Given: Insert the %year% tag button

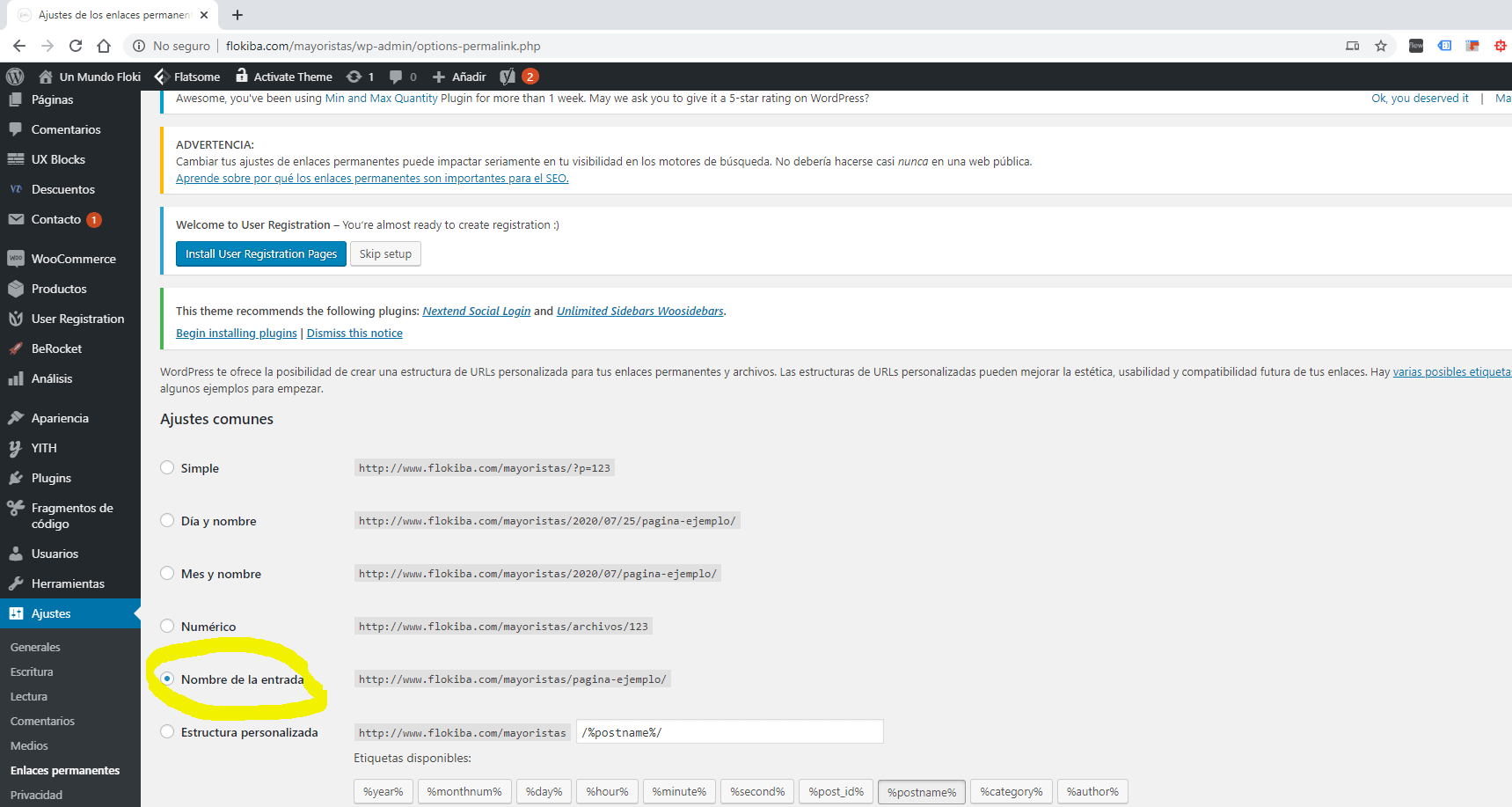Looking at the screenshot, I should (383, 791).
